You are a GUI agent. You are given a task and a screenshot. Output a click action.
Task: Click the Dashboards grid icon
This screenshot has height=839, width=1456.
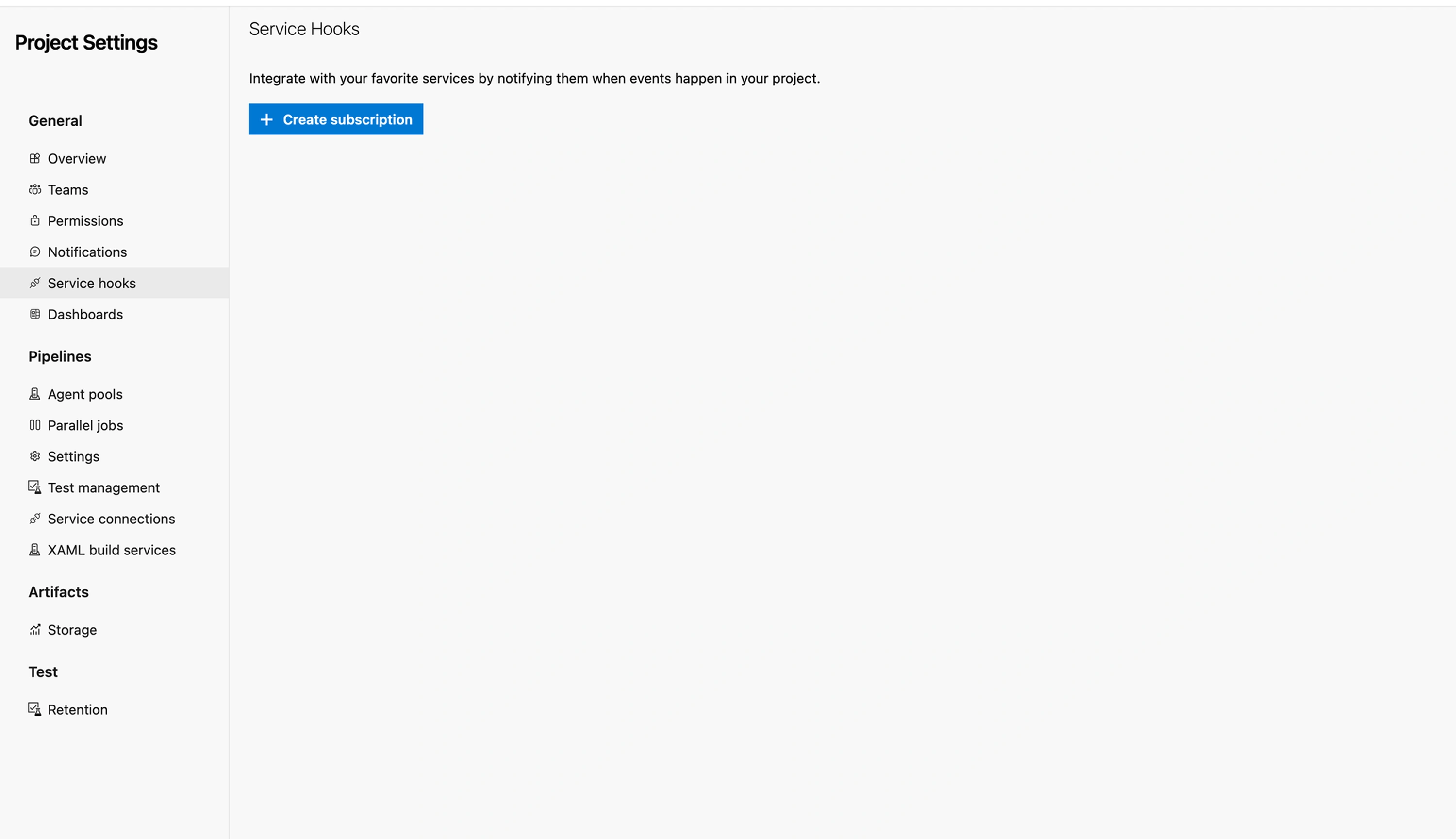click(x=34, y=314)
